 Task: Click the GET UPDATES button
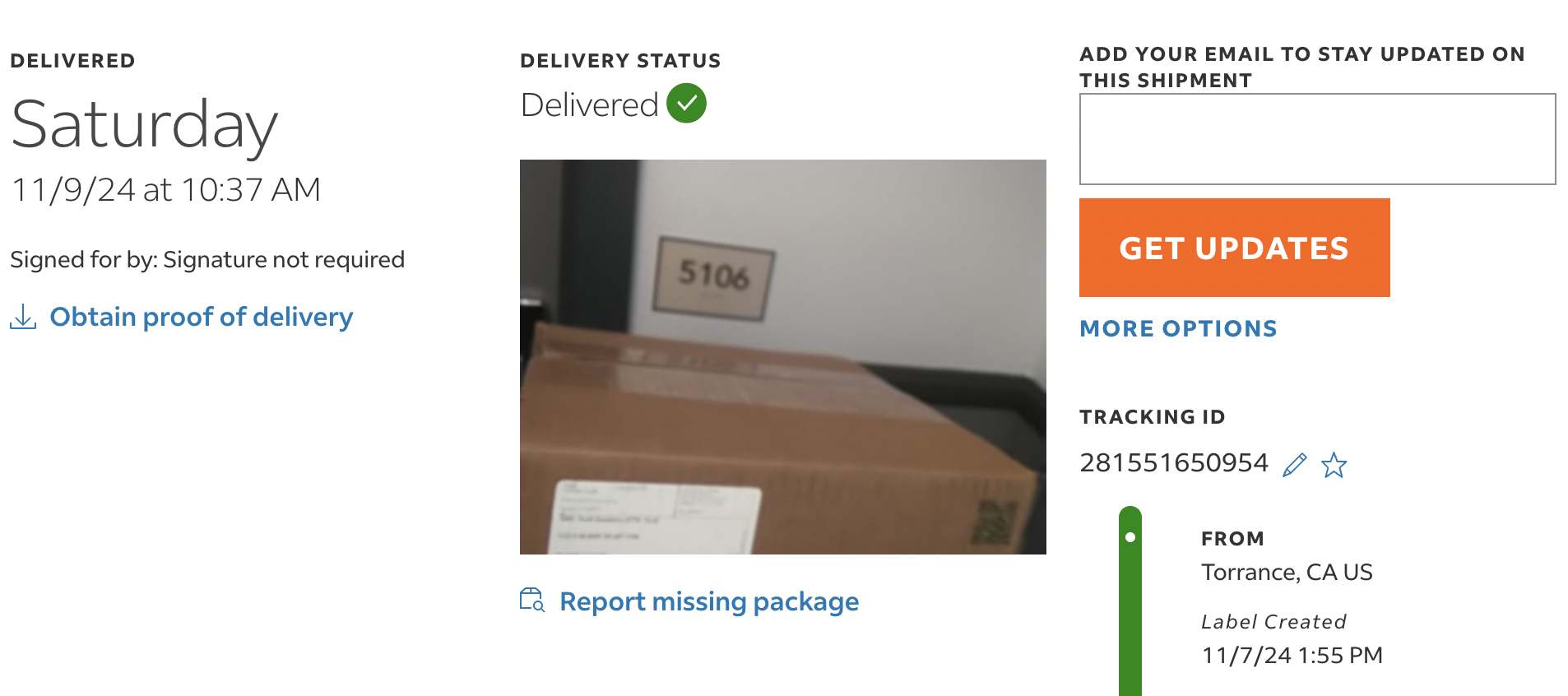click(1234, 248)
